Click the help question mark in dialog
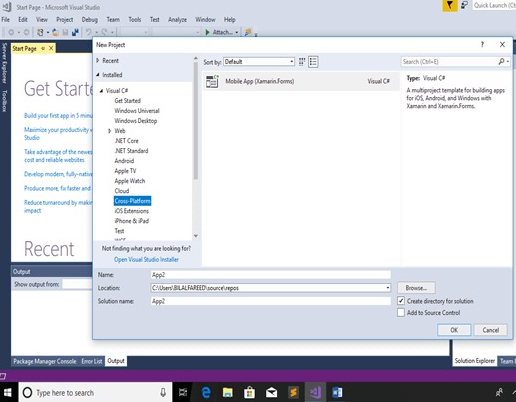This screenshot has height=402, width=516. pyautogui.click(x=482, y=44)
